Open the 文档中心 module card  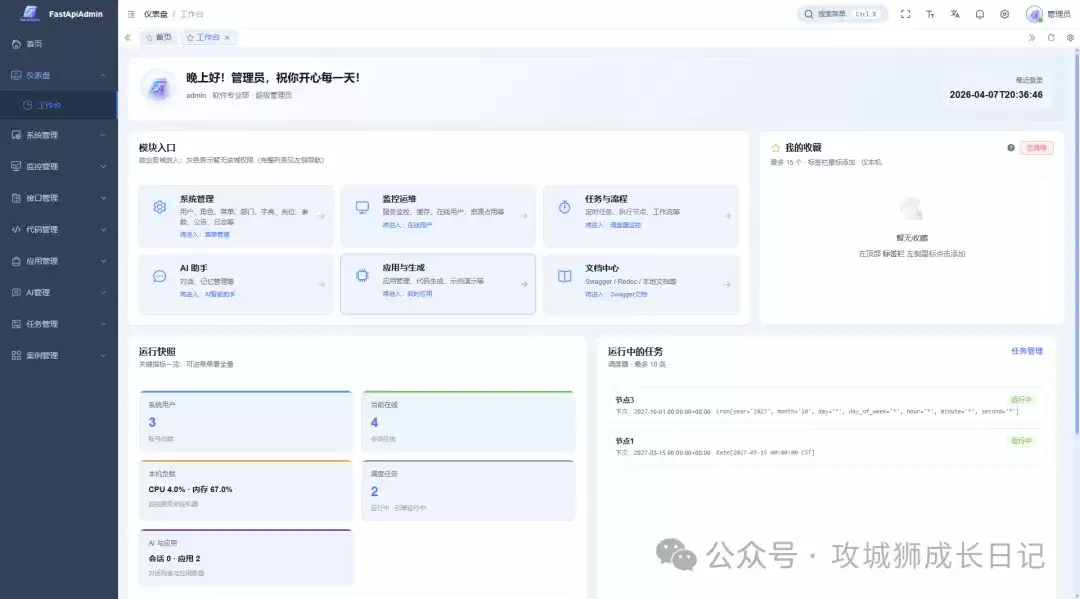point(640,283)
